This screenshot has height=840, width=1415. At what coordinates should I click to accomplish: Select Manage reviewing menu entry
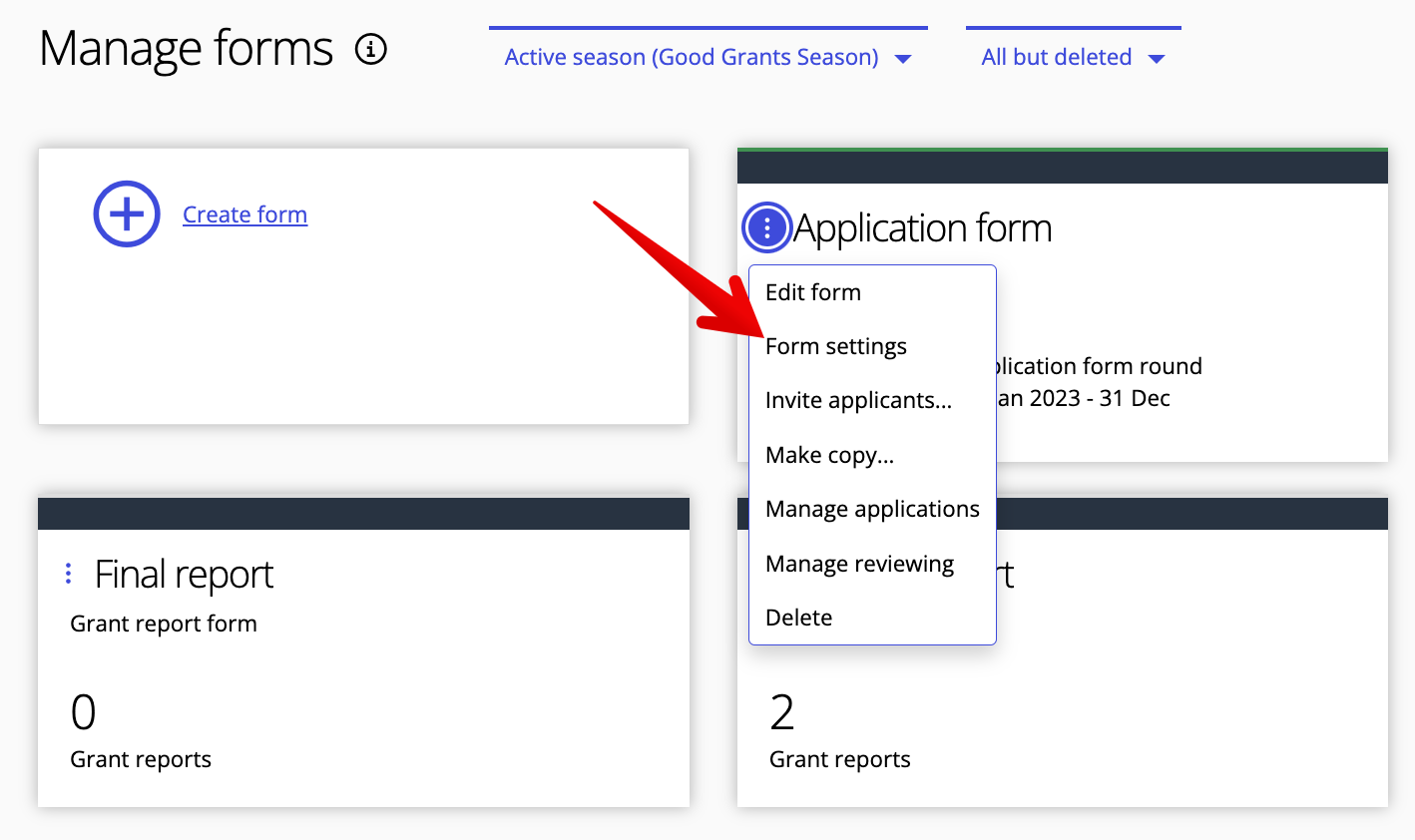point(859,564)
